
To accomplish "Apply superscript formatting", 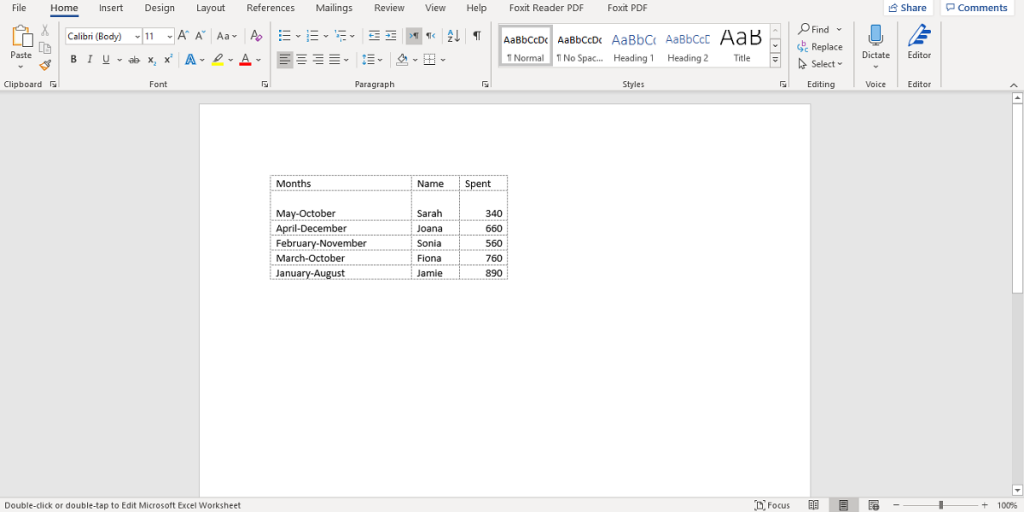I will 168,59.
